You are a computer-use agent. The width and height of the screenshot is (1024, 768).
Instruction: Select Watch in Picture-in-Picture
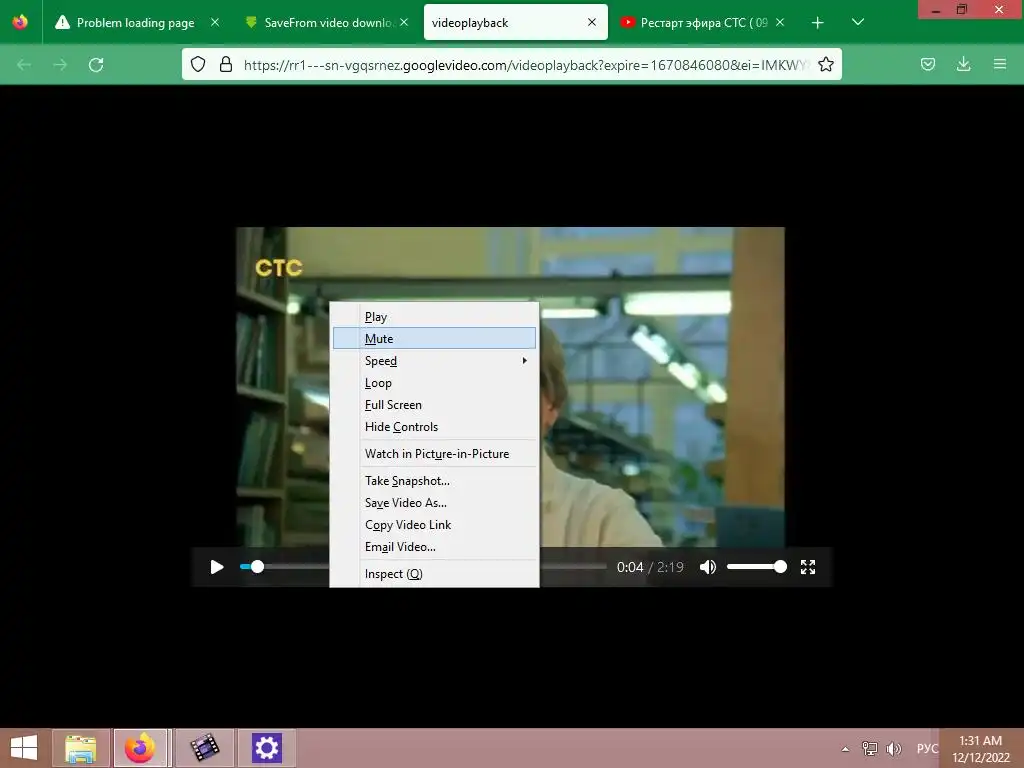click(434, 454)
